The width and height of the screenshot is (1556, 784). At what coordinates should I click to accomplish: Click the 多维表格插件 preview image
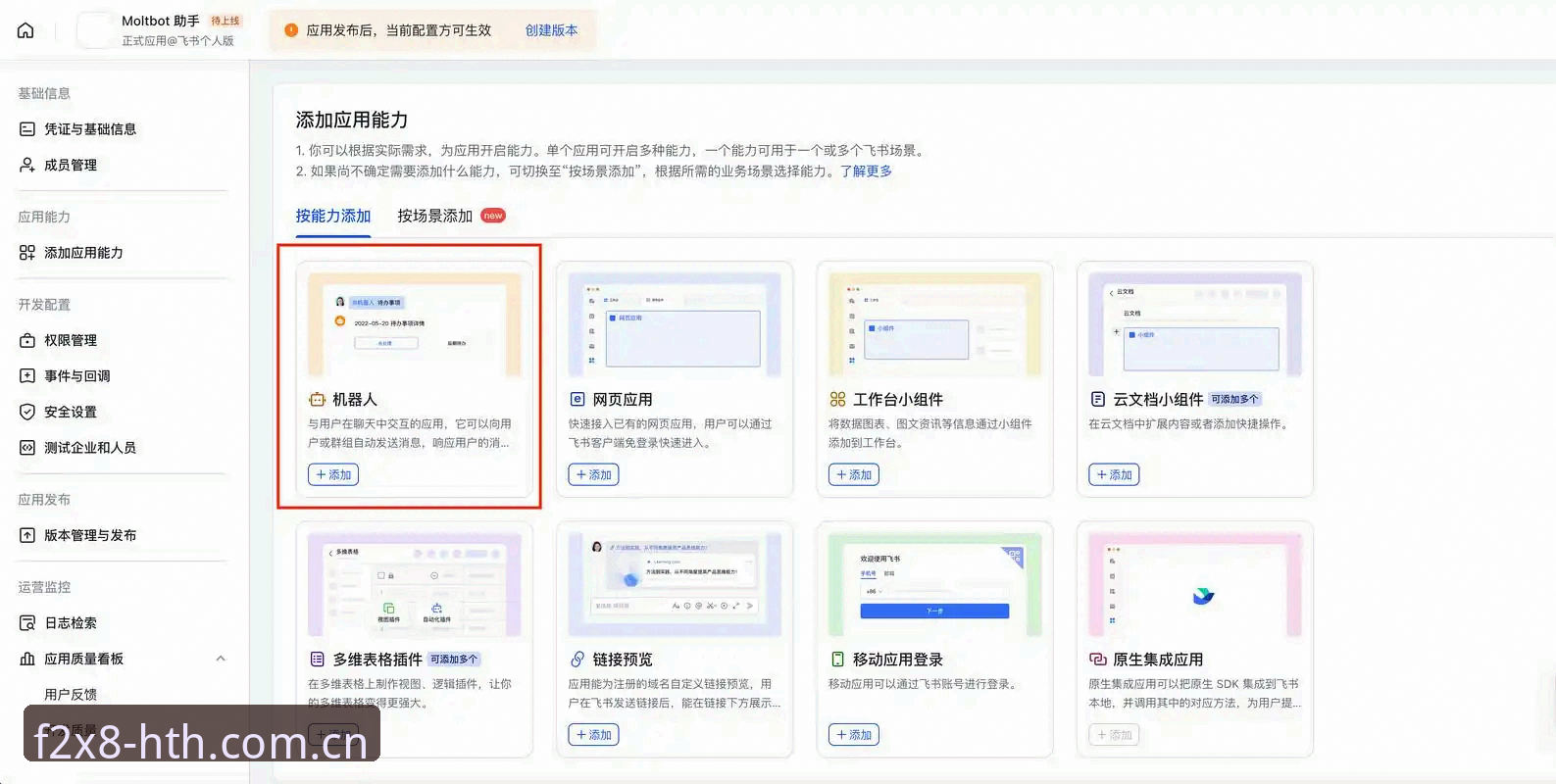click(414, 585)
